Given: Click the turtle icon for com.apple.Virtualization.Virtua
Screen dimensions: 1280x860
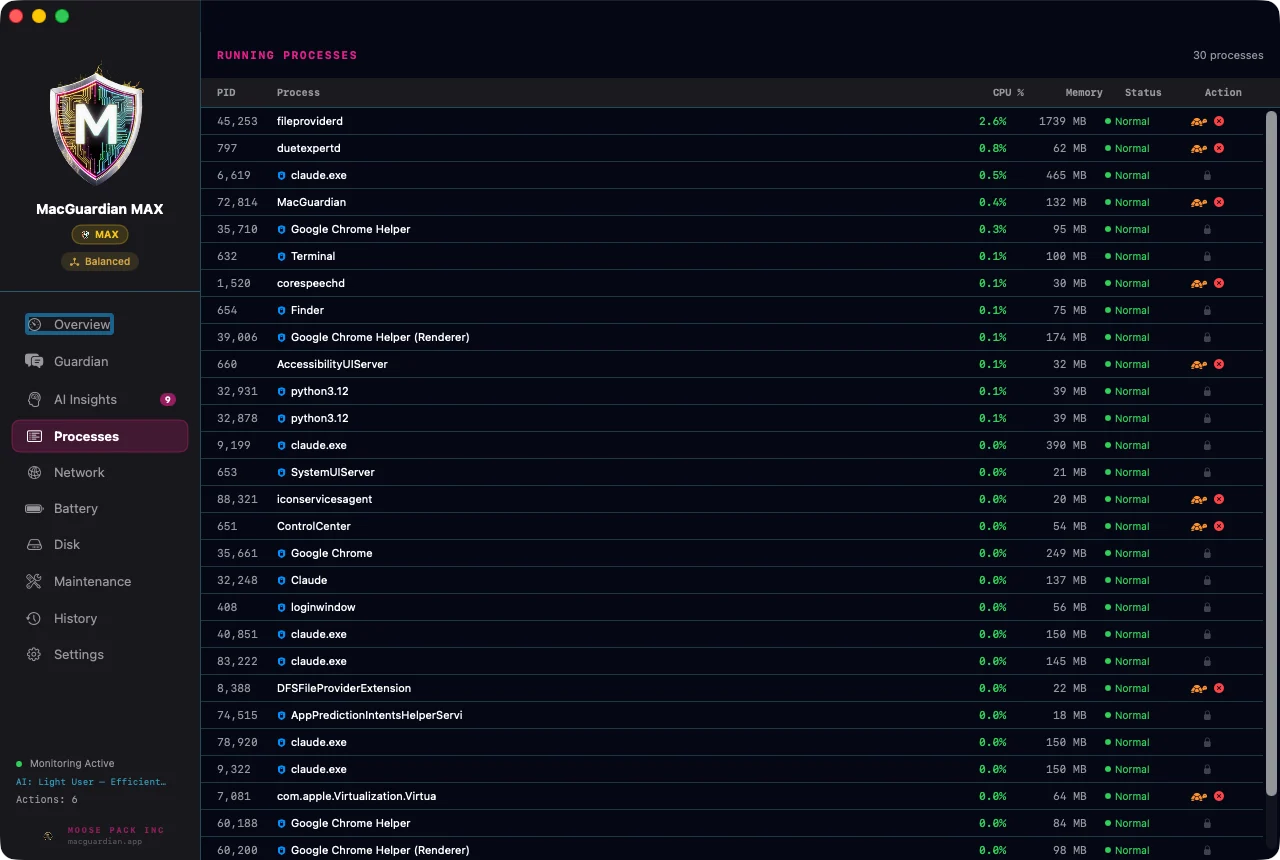Looking at the screenshot, I should [1198, 796].
